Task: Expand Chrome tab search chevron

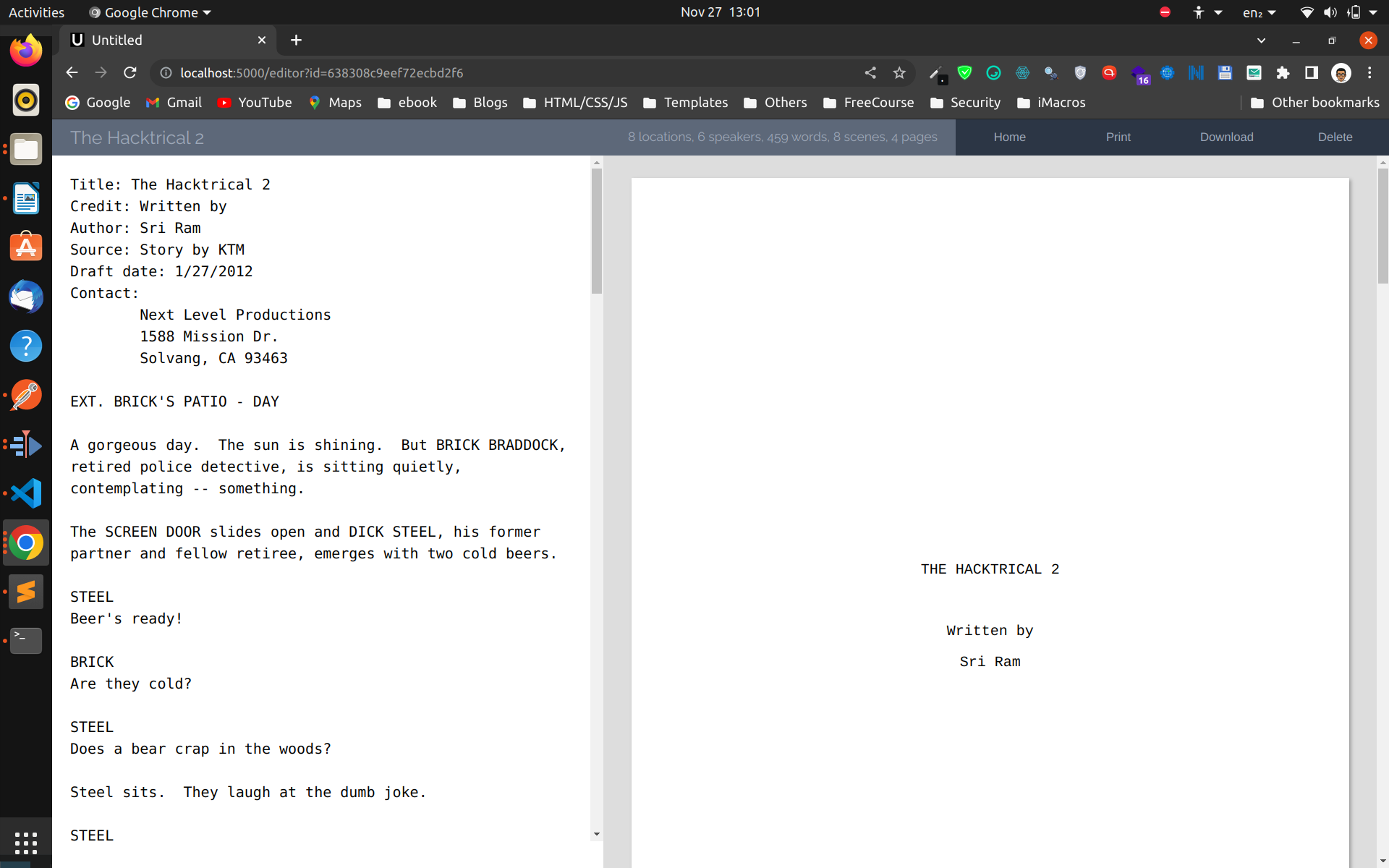Action: pyautogui.click(x=1261, y=41)
